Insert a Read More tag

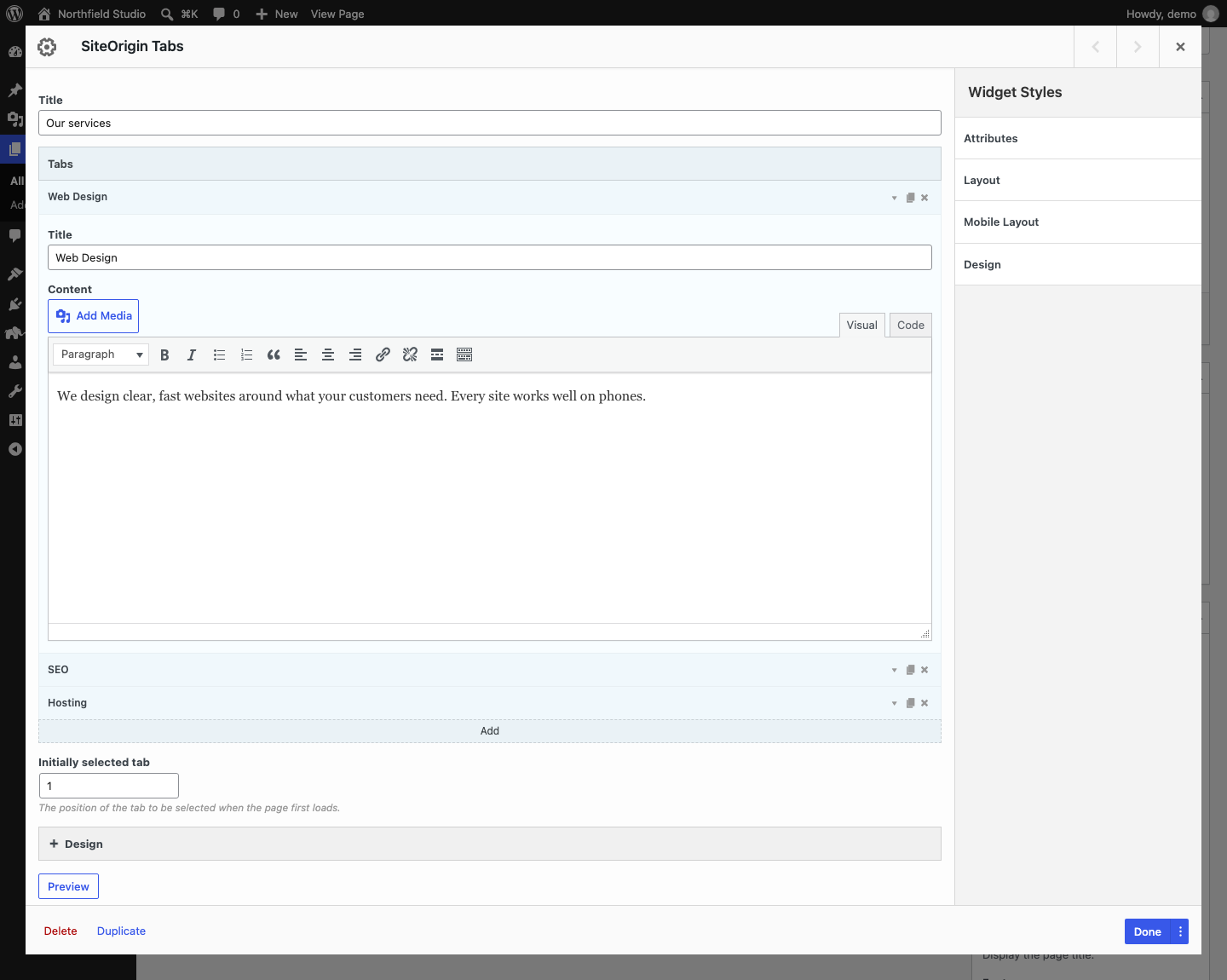(x=437, y=355)
